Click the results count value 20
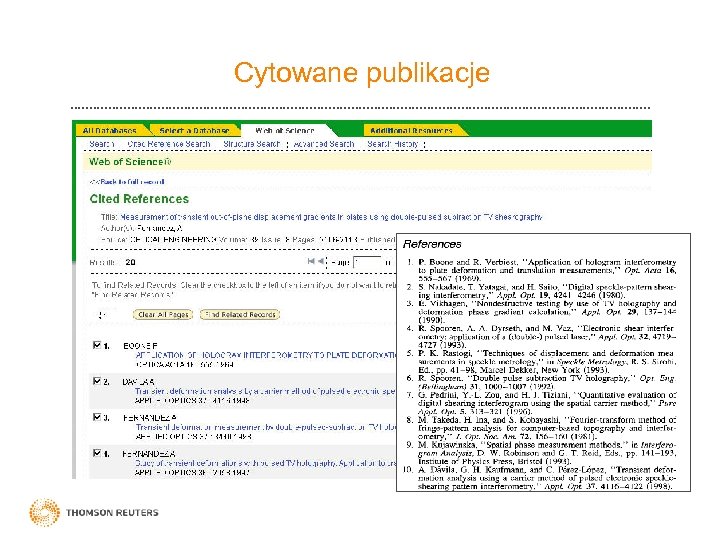Screen dimensions: 720x540 (x=130, y=262)
